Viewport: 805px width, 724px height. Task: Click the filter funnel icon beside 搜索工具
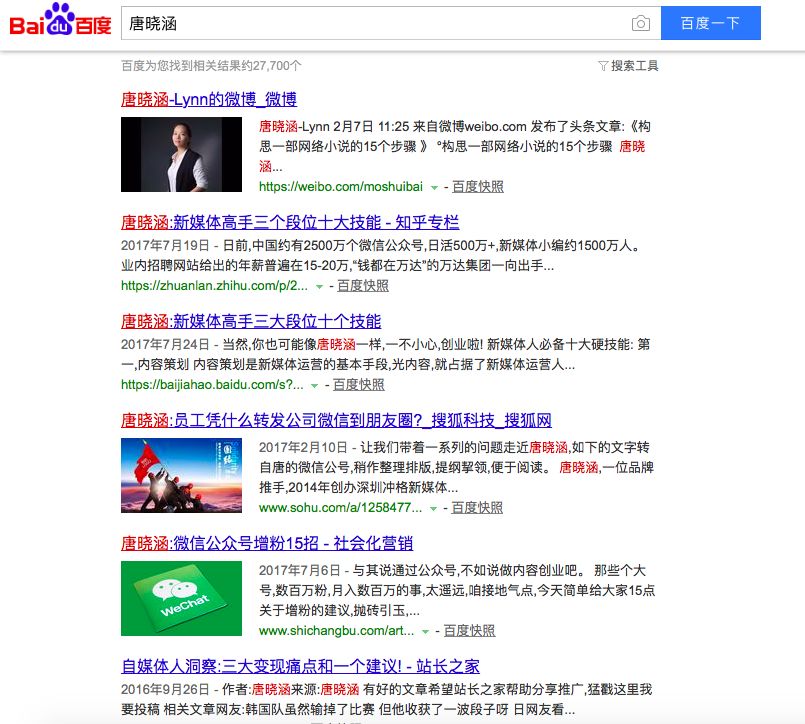pos(603,66)
